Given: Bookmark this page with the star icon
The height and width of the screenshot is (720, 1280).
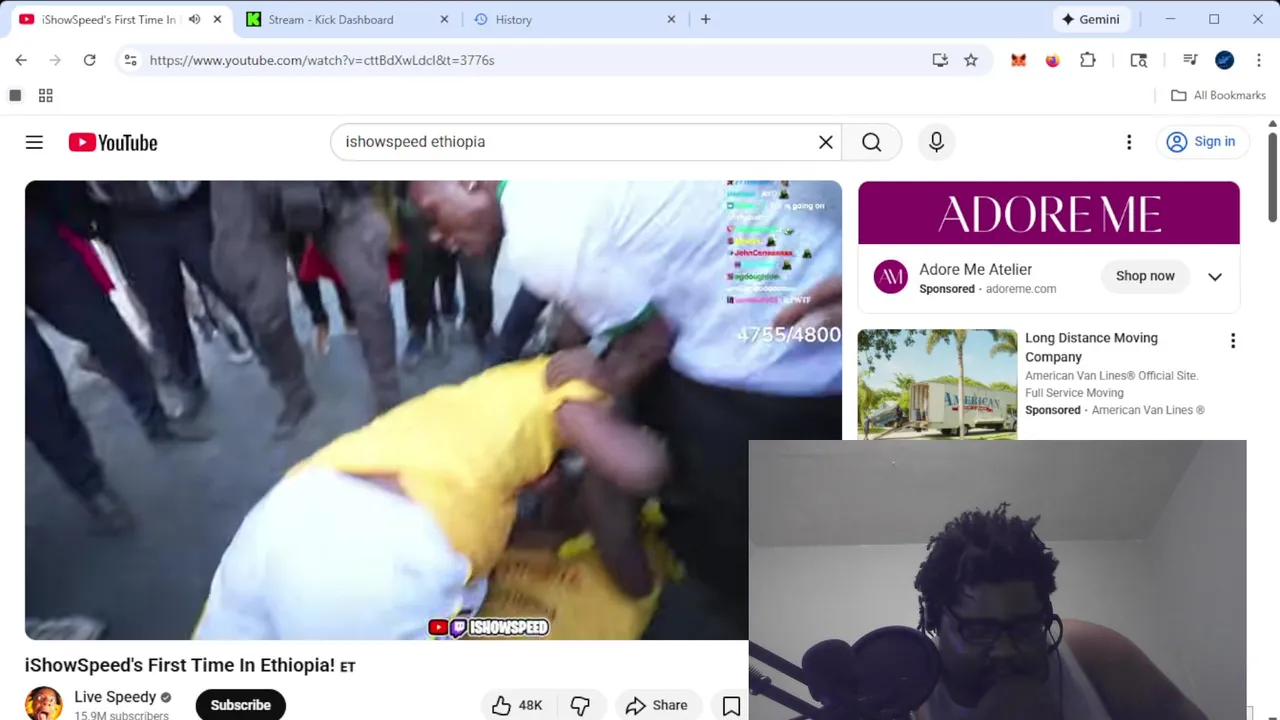Looking at the screenshot, I should [970, 60].
